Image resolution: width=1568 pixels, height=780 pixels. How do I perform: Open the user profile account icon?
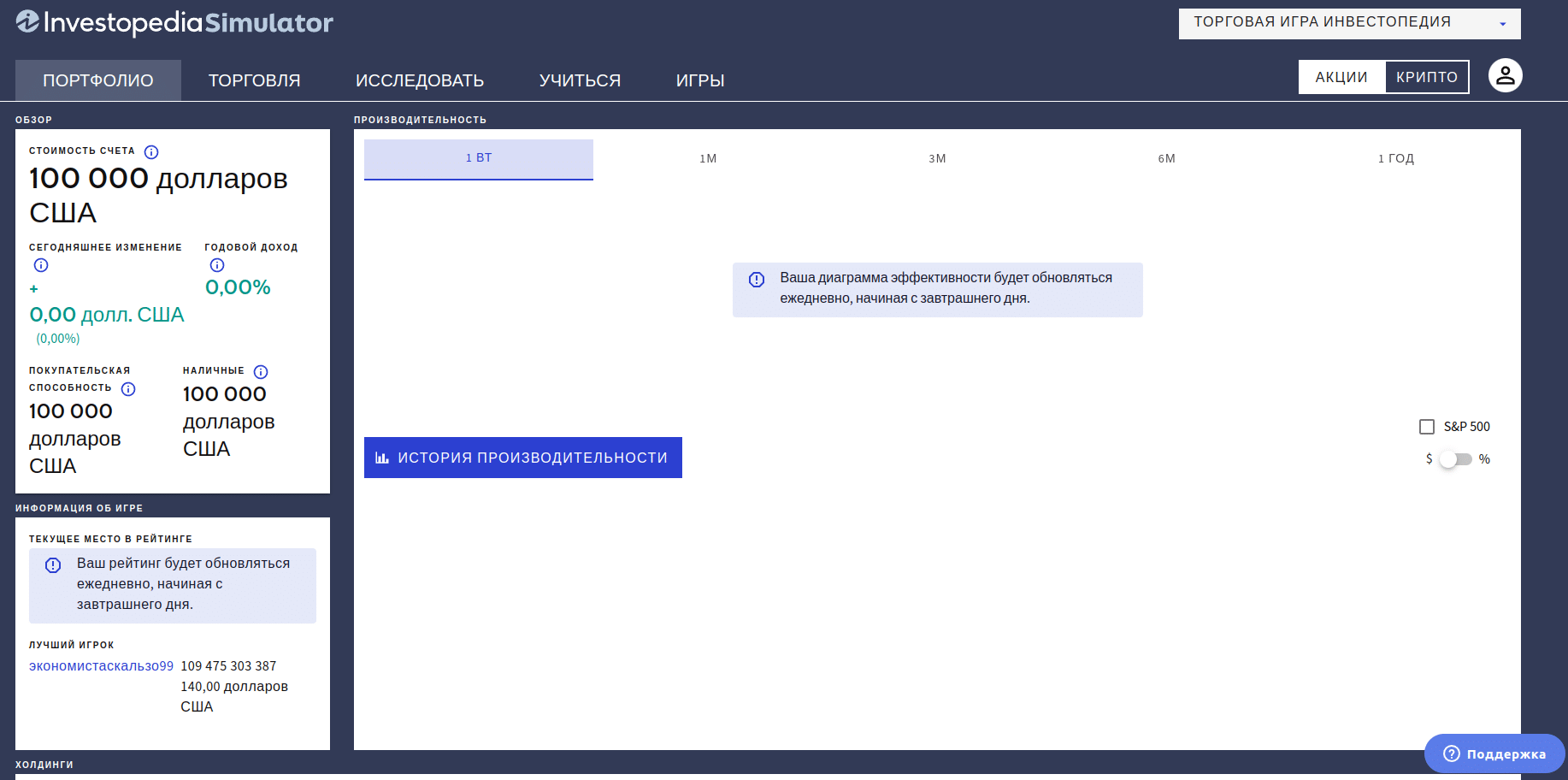coord(1505,76)
